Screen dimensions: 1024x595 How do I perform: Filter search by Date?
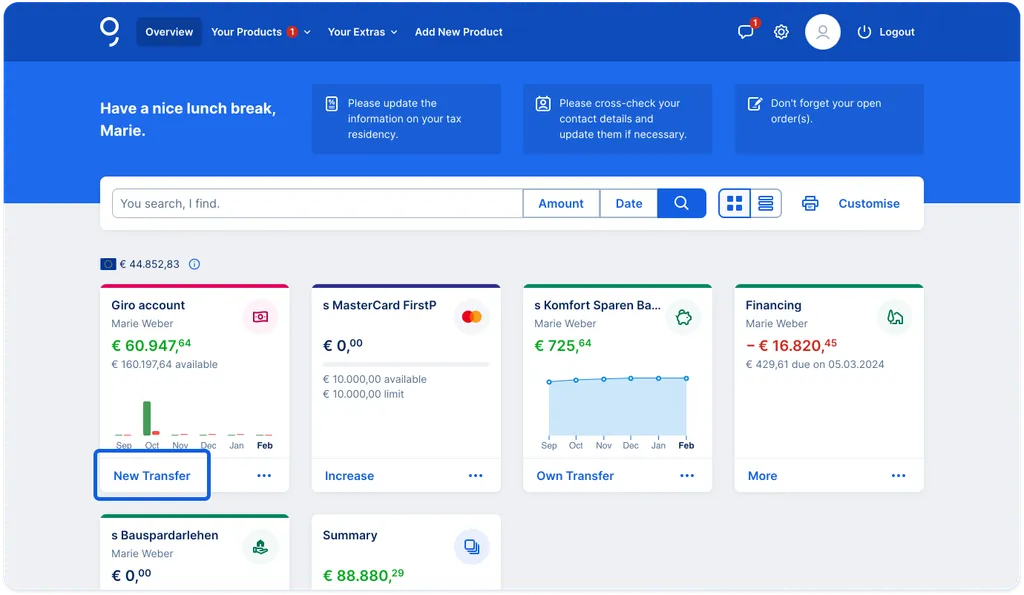[629, 203]
